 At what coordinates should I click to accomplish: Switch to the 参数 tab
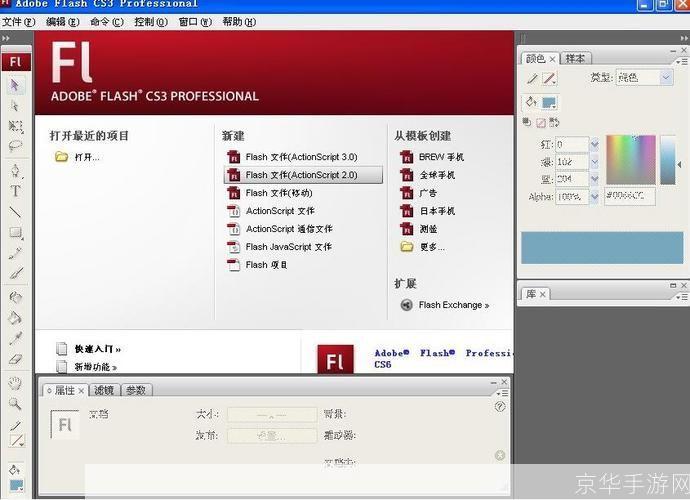pyautogui.click(x=136, y=390)
